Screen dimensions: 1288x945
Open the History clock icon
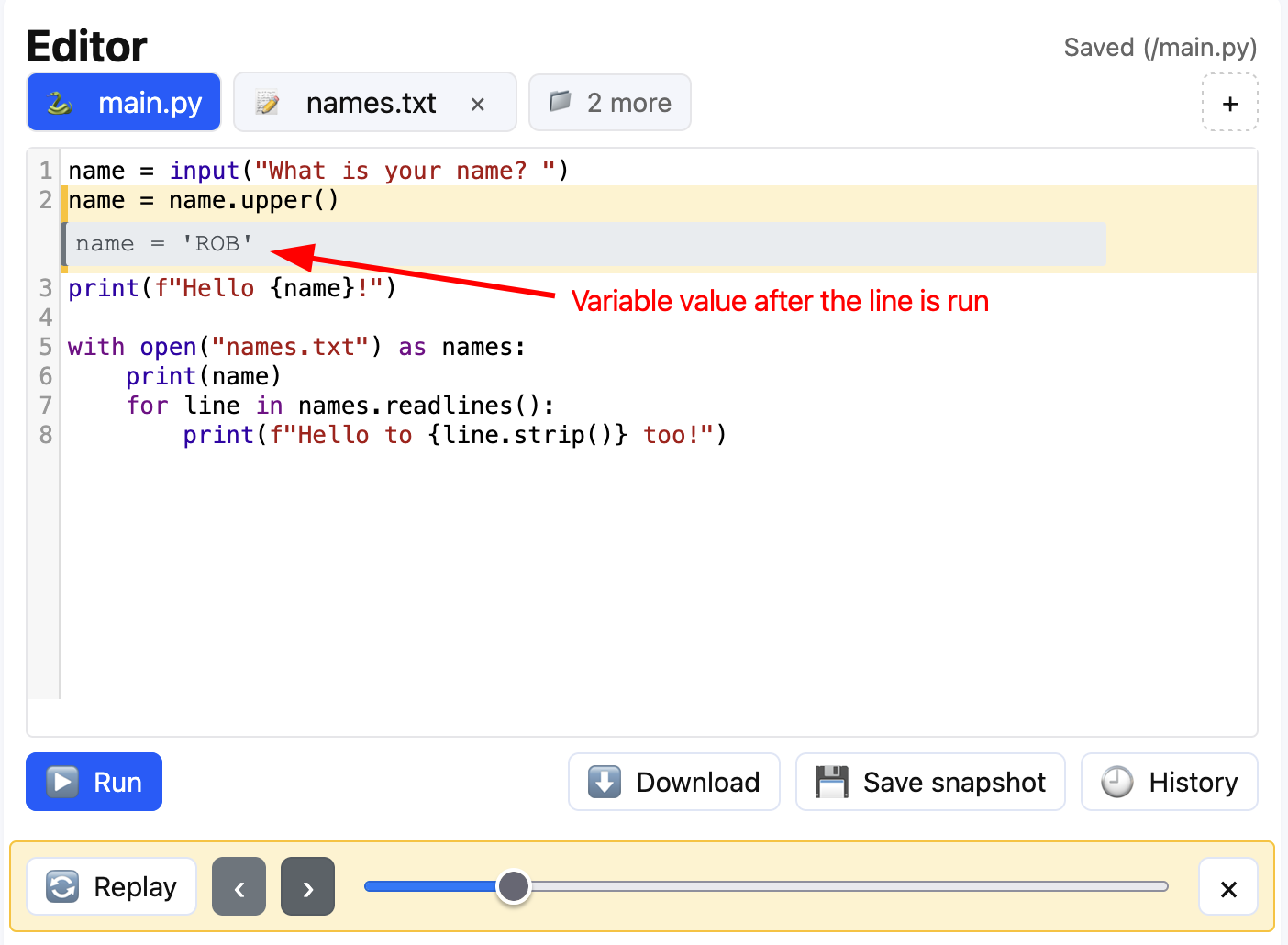(x=1116, y=782)
